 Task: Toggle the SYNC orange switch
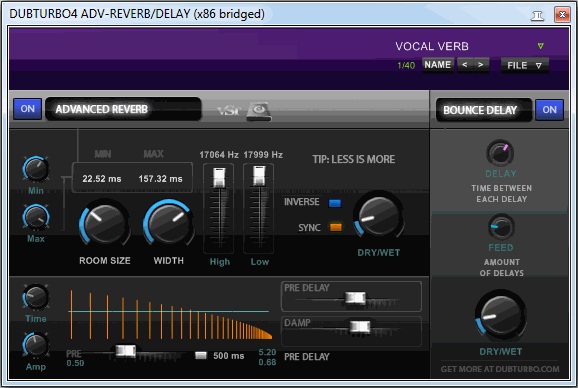[335, 227]
